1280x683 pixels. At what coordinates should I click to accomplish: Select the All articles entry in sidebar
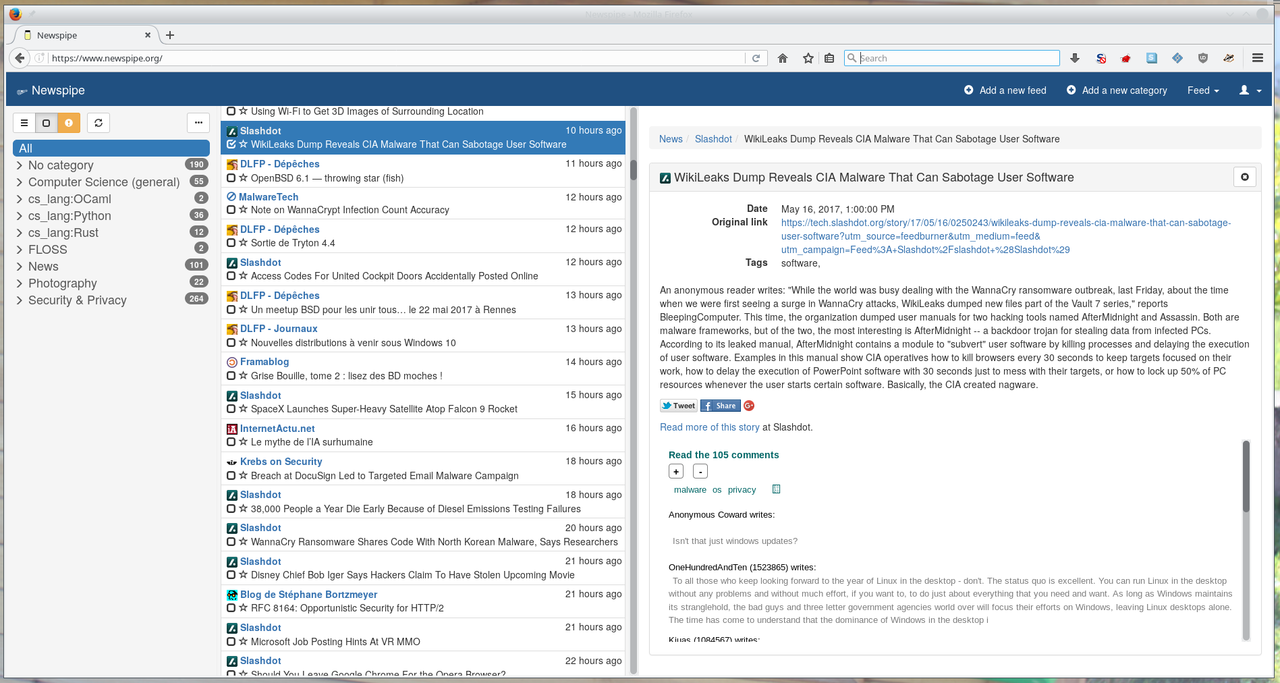pyautogui.click(x=111, y=148)
